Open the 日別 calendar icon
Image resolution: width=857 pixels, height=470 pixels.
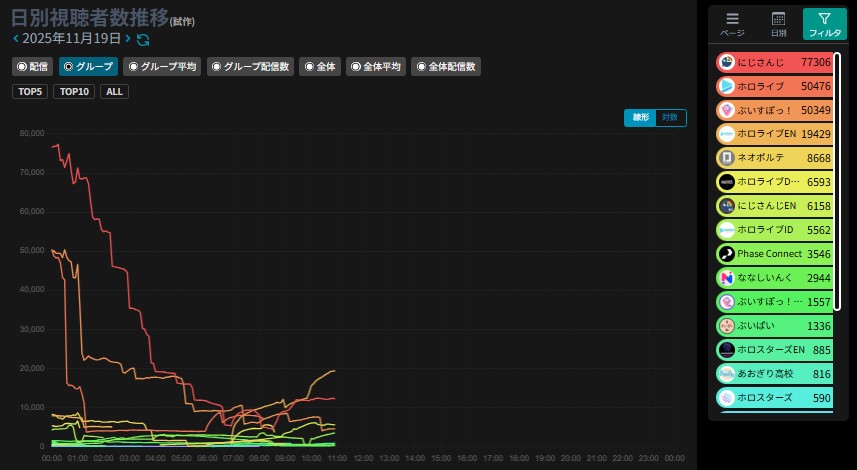(x=778, y=24)
